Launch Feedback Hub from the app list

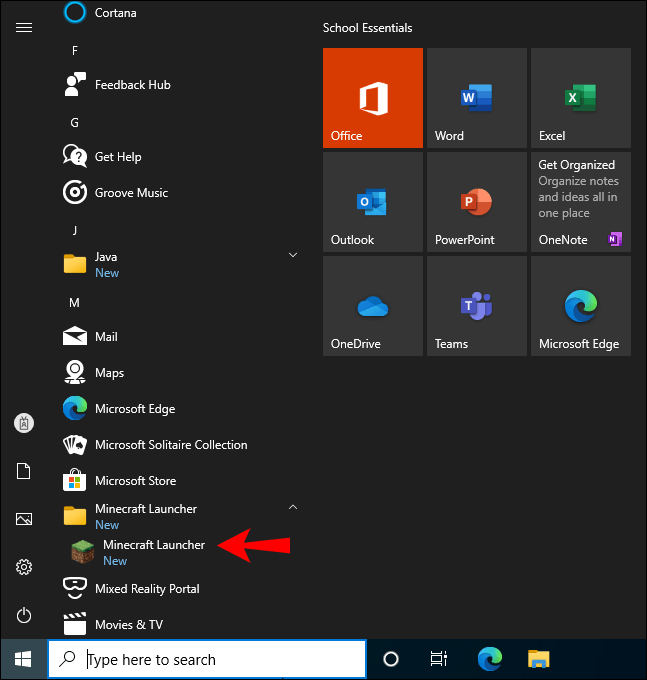[180, 85]
